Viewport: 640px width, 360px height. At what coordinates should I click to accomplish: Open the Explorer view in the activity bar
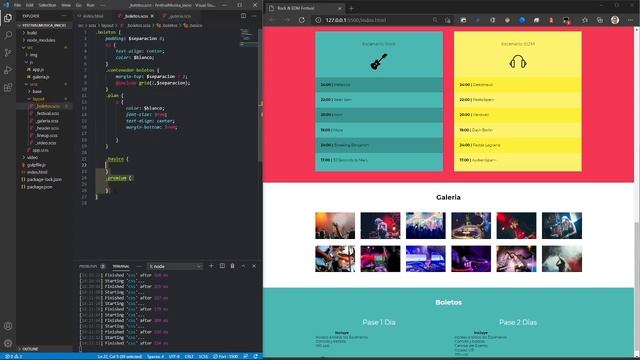8,18
